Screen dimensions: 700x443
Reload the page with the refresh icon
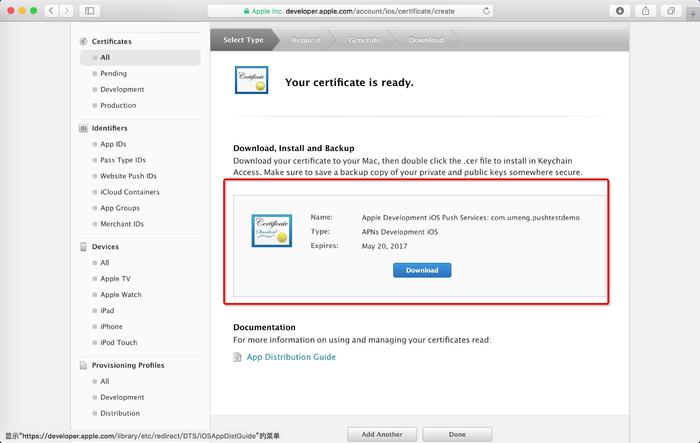click(x=486, y=10)
